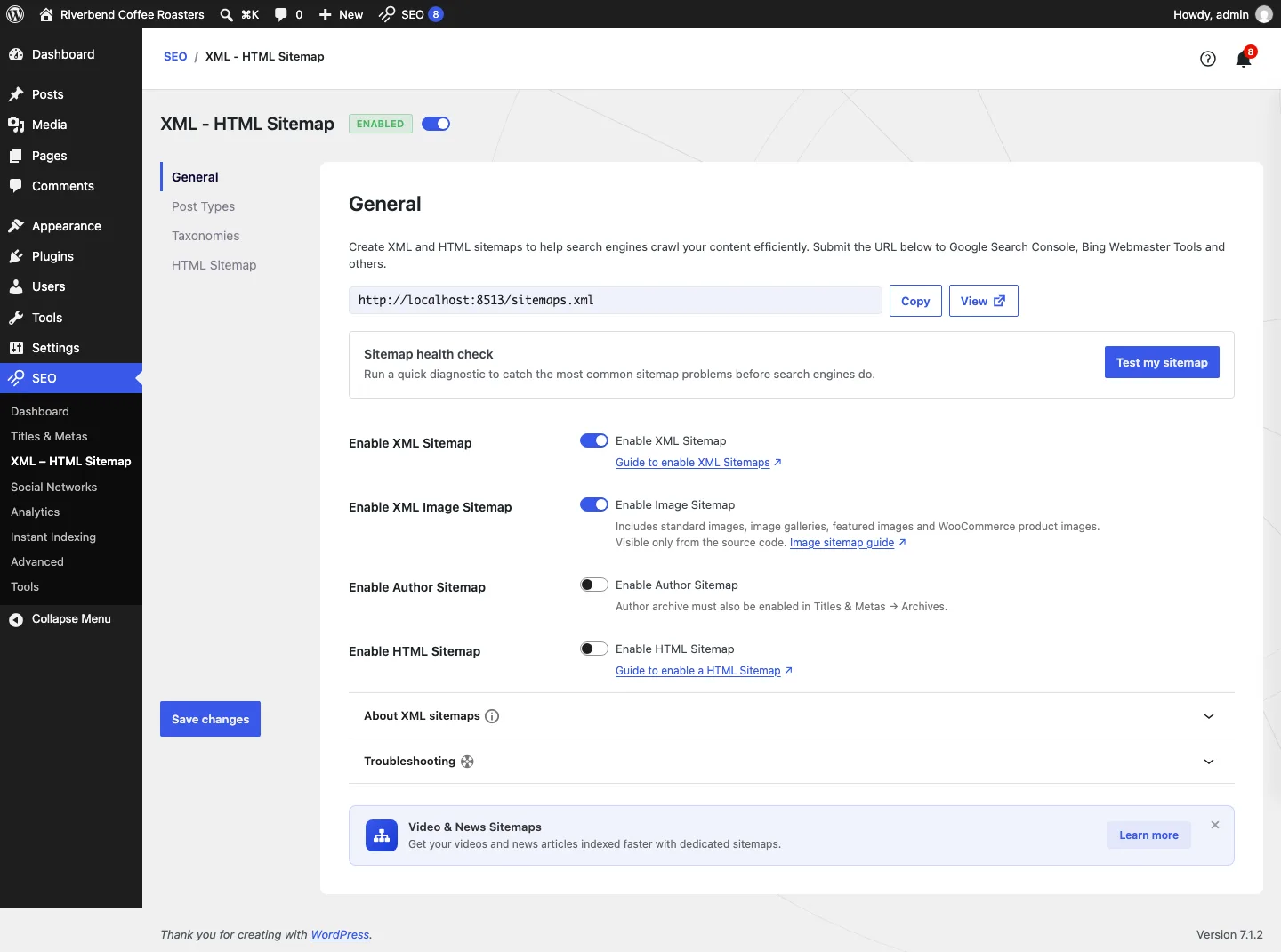Click the Plugins plug icon
Image resolution: width=1281 pixels, height=952 pixels.
(x=16, y=256)
